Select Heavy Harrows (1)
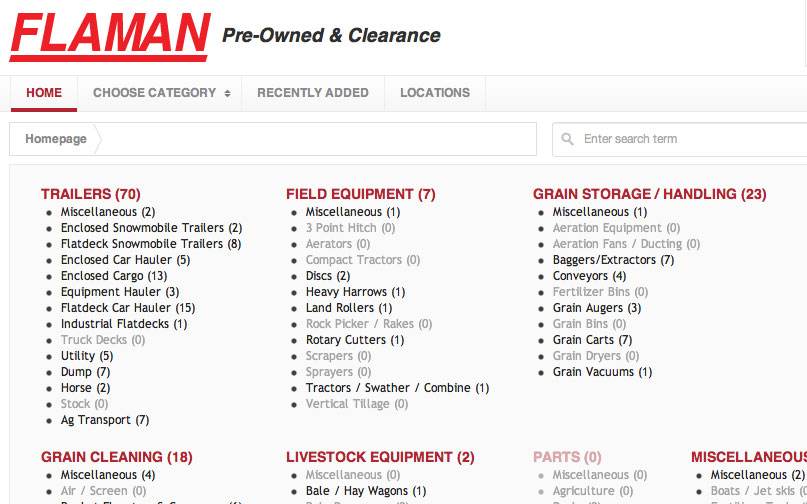Image resolution: width=807 pixels, height=504 pixels. 355,292
